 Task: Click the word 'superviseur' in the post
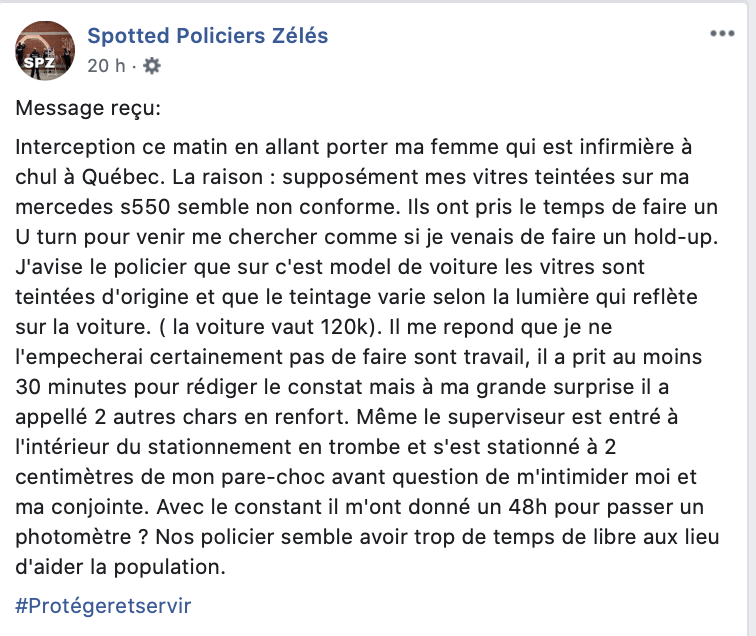tap(507, 417)
